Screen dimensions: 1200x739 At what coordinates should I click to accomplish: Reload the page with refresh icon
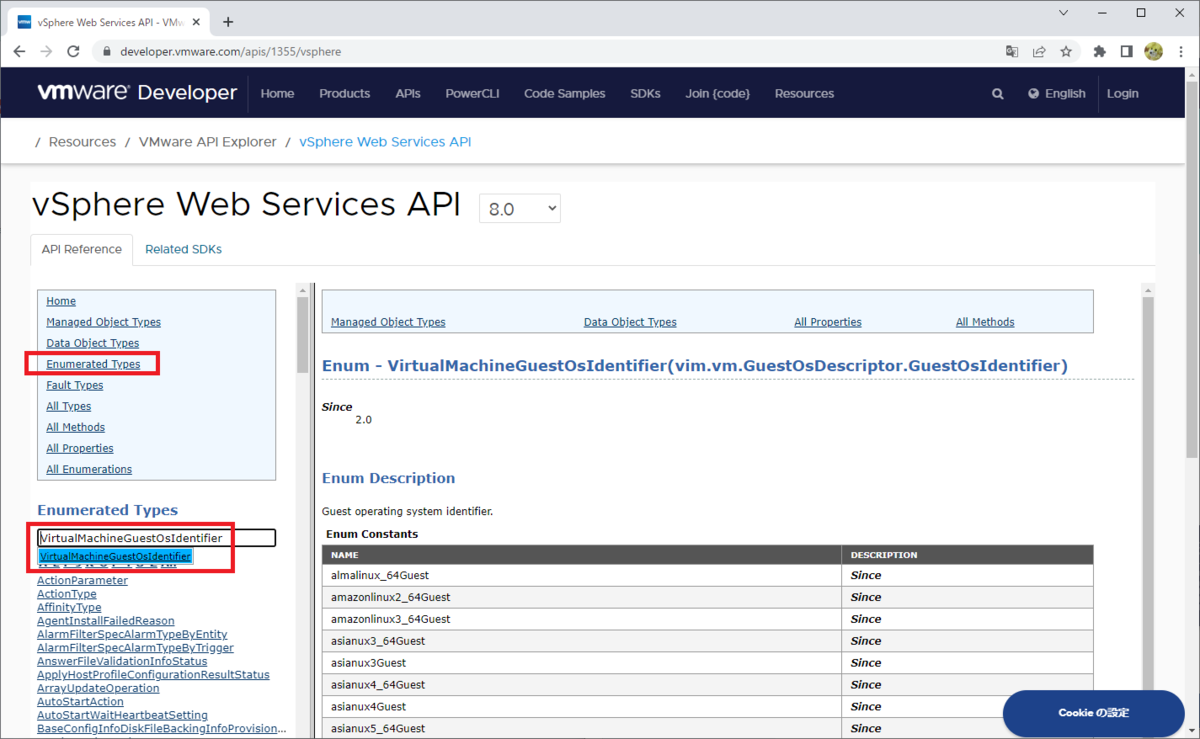pyautogui.click(x=73, y=51)
